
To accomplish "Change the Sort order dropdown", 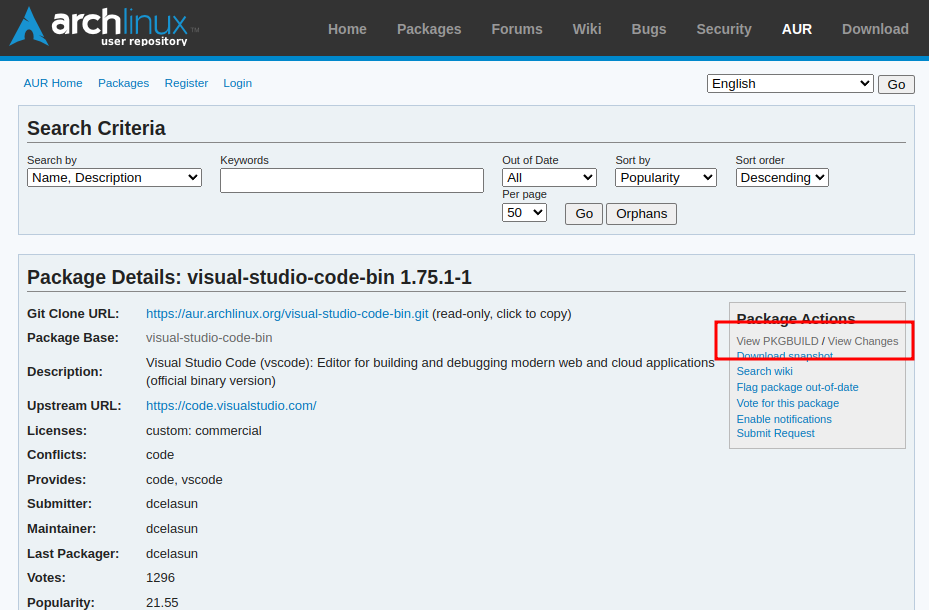I will [x=781, y=177].
